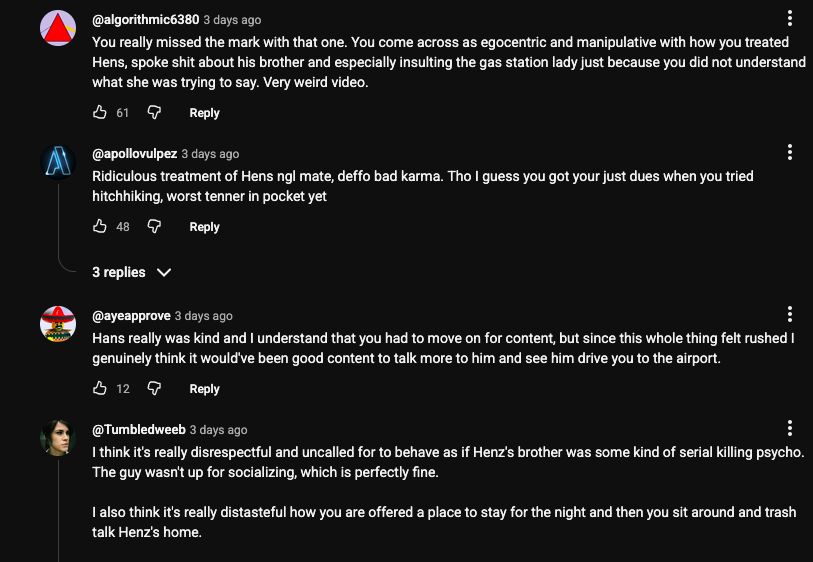
Task: Like the comment by @algorithmic6380
Action: pos(100,113)
